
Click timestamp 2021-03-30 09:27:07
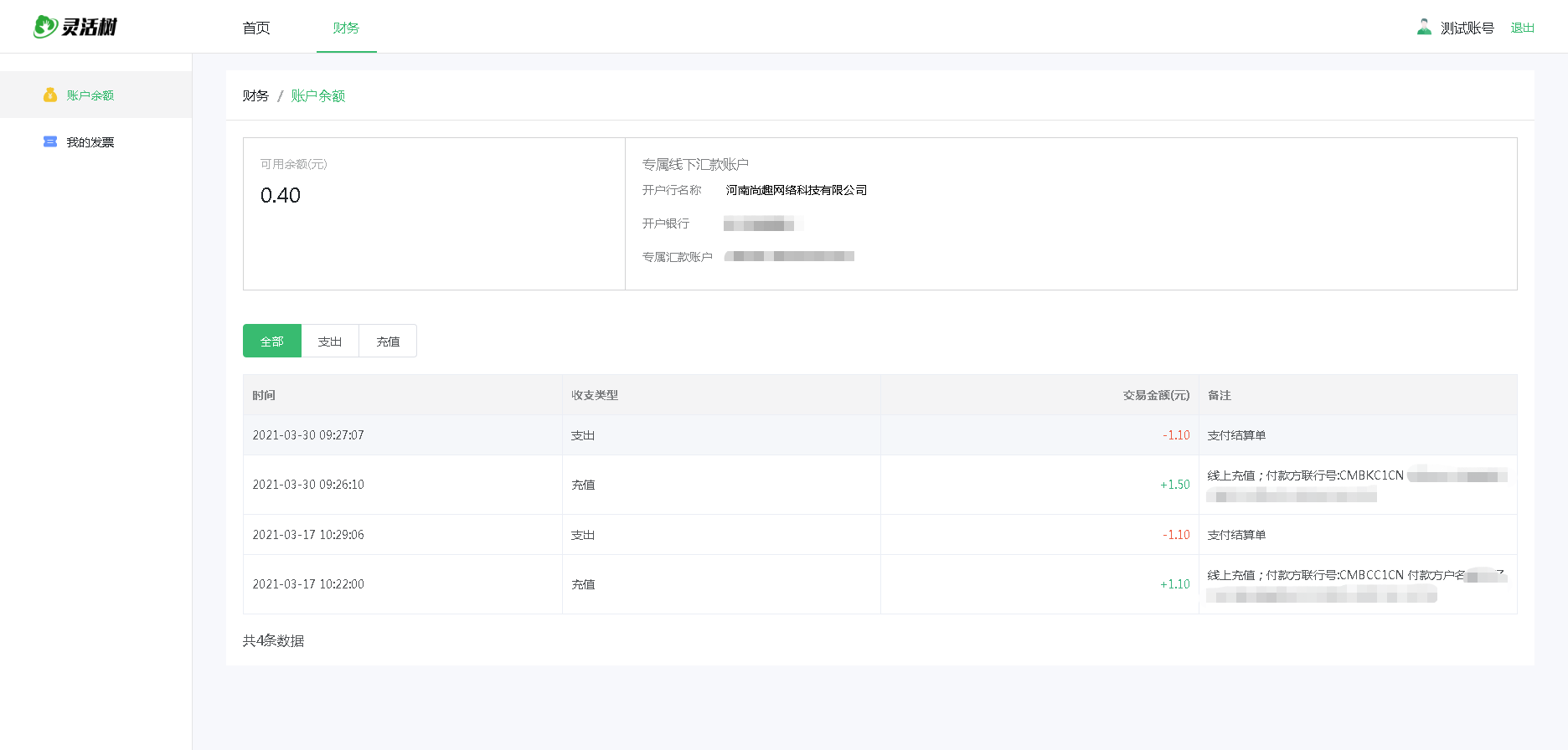click(308, 435)
